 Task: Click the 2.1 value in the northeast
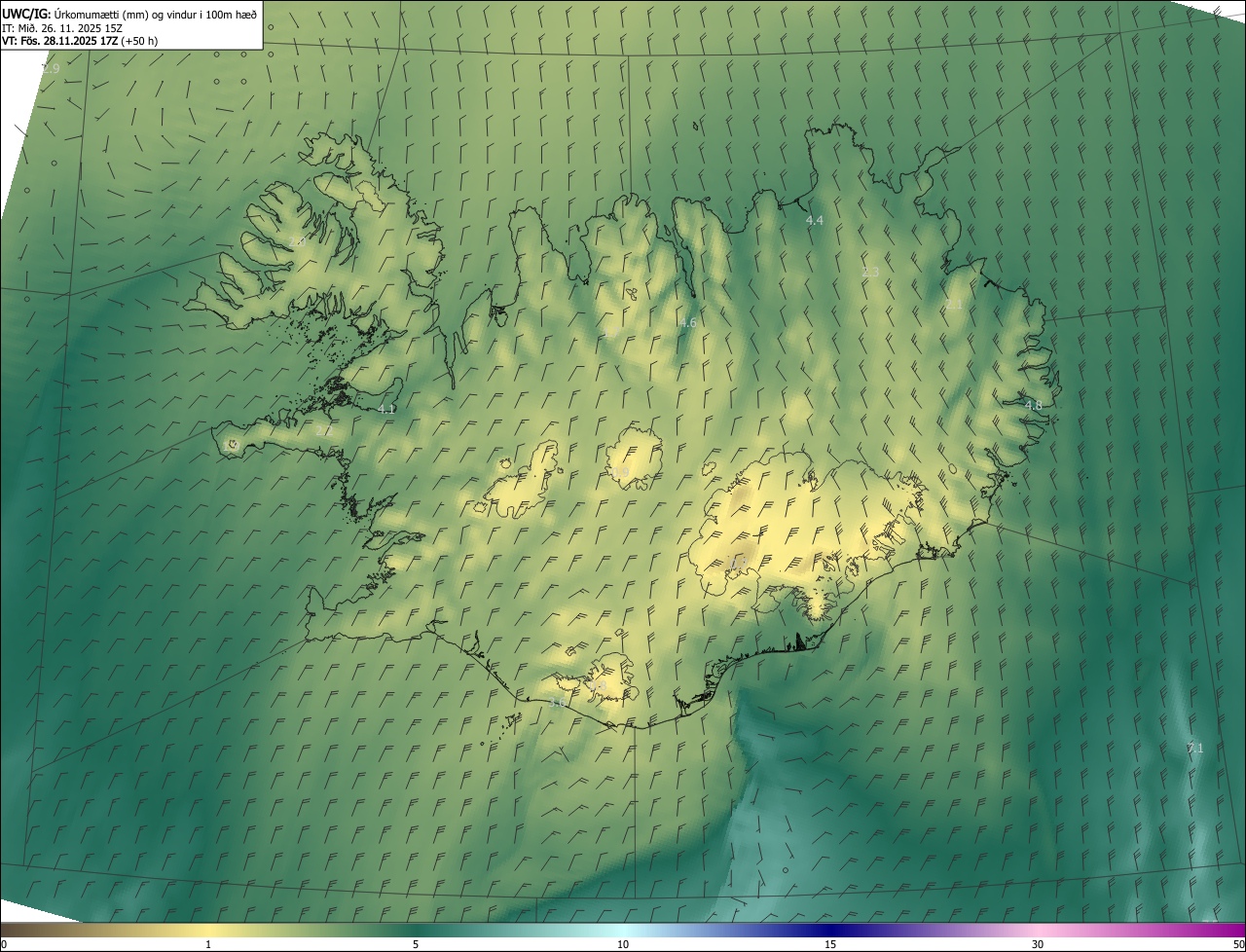pos(953,305)
